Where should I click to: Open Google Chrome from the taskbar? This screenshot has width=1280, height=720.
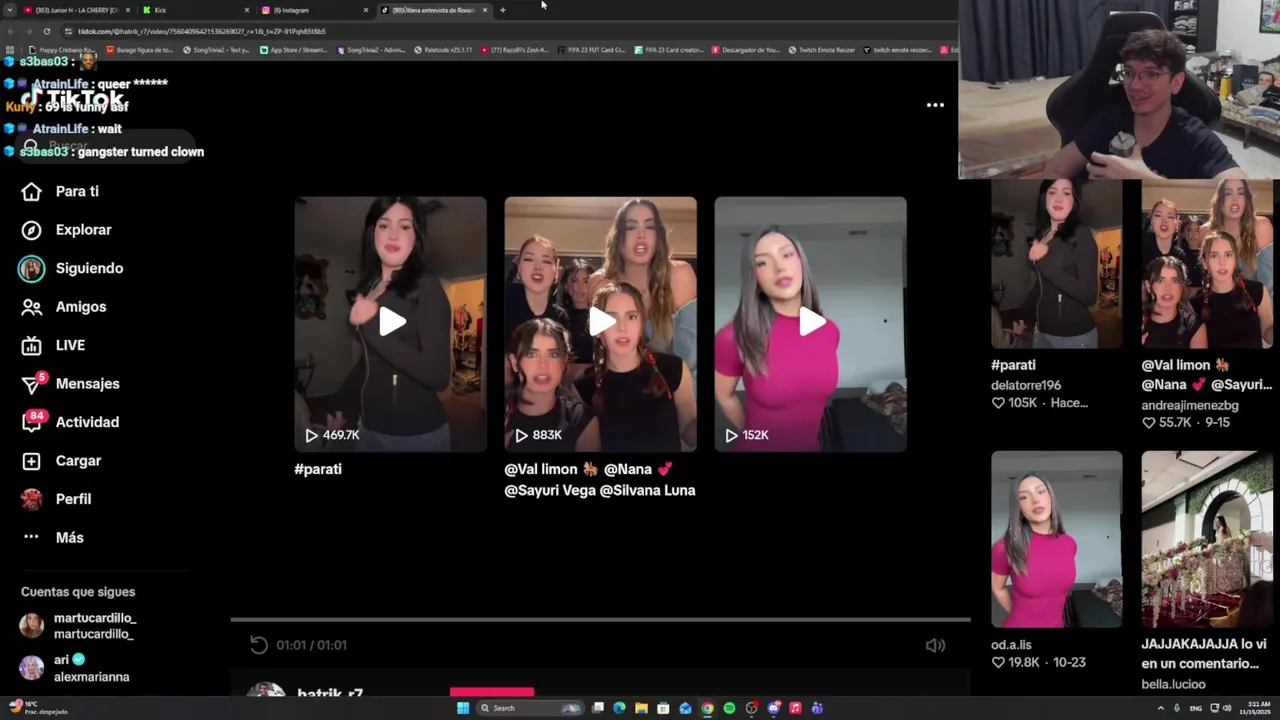[707, 708]
